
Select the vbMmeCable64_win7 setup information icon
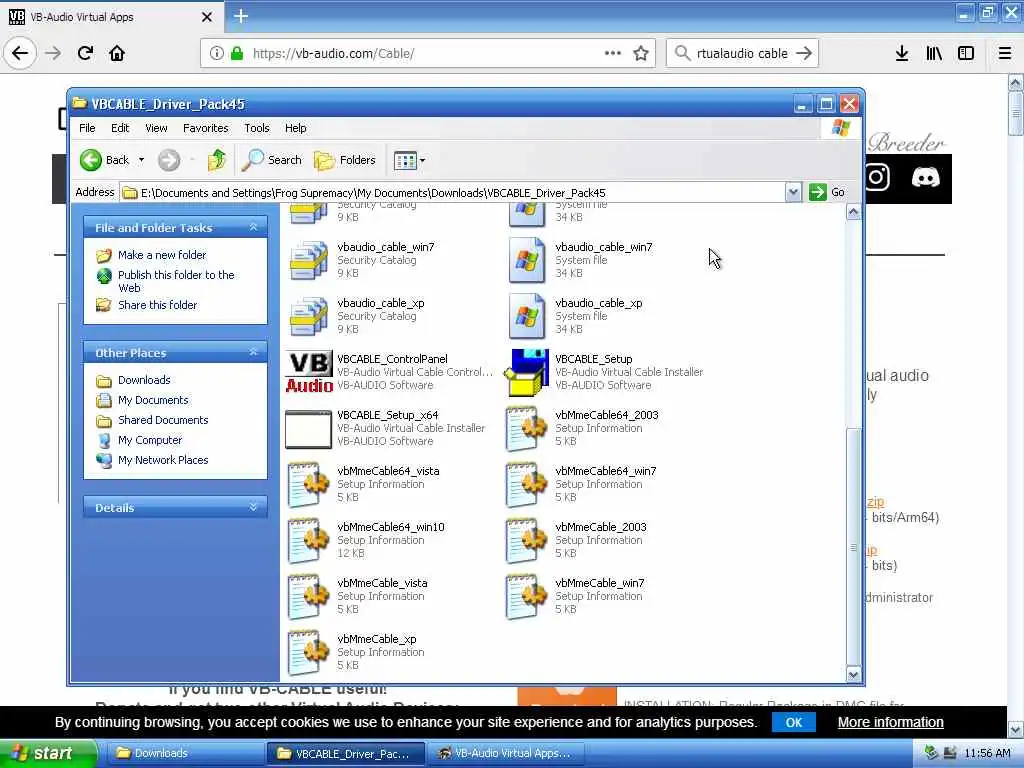pyautogui.click(x=526, y=485)
